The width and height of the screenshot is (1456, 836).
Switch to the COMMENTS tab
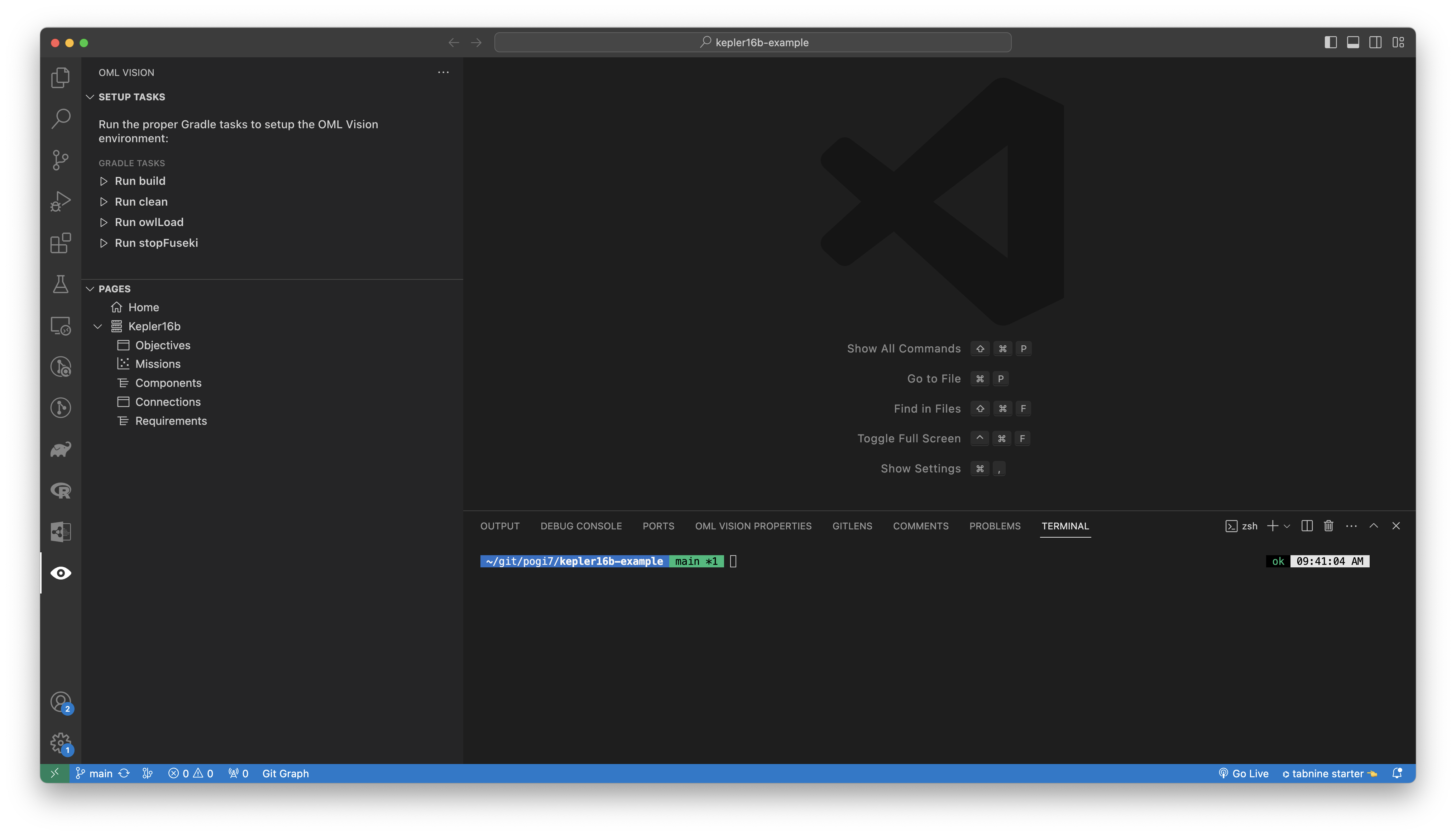coord(920,526)
